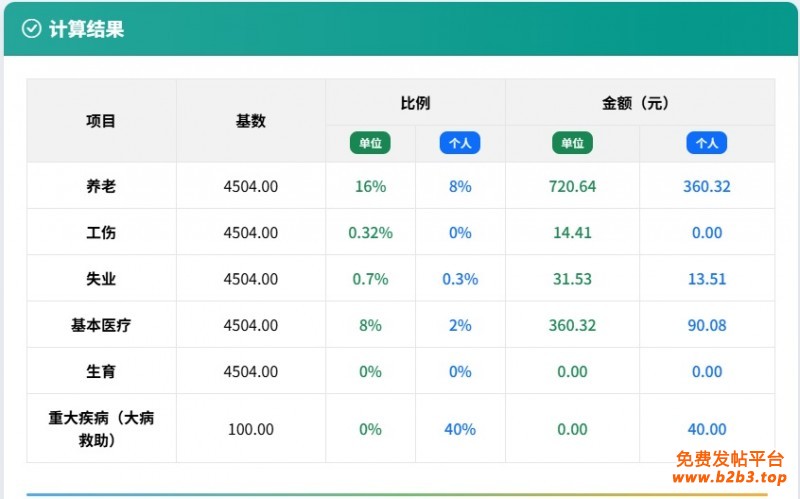Select the 养老 row label
This screenshot has height=499, width=800.
[101, 186]
